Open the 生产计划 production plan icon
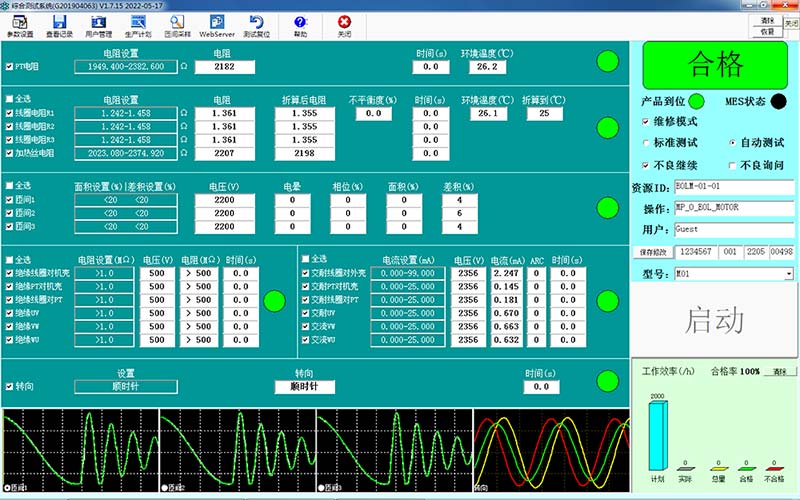Screen dimensions: 800x500 pos(137,24)
